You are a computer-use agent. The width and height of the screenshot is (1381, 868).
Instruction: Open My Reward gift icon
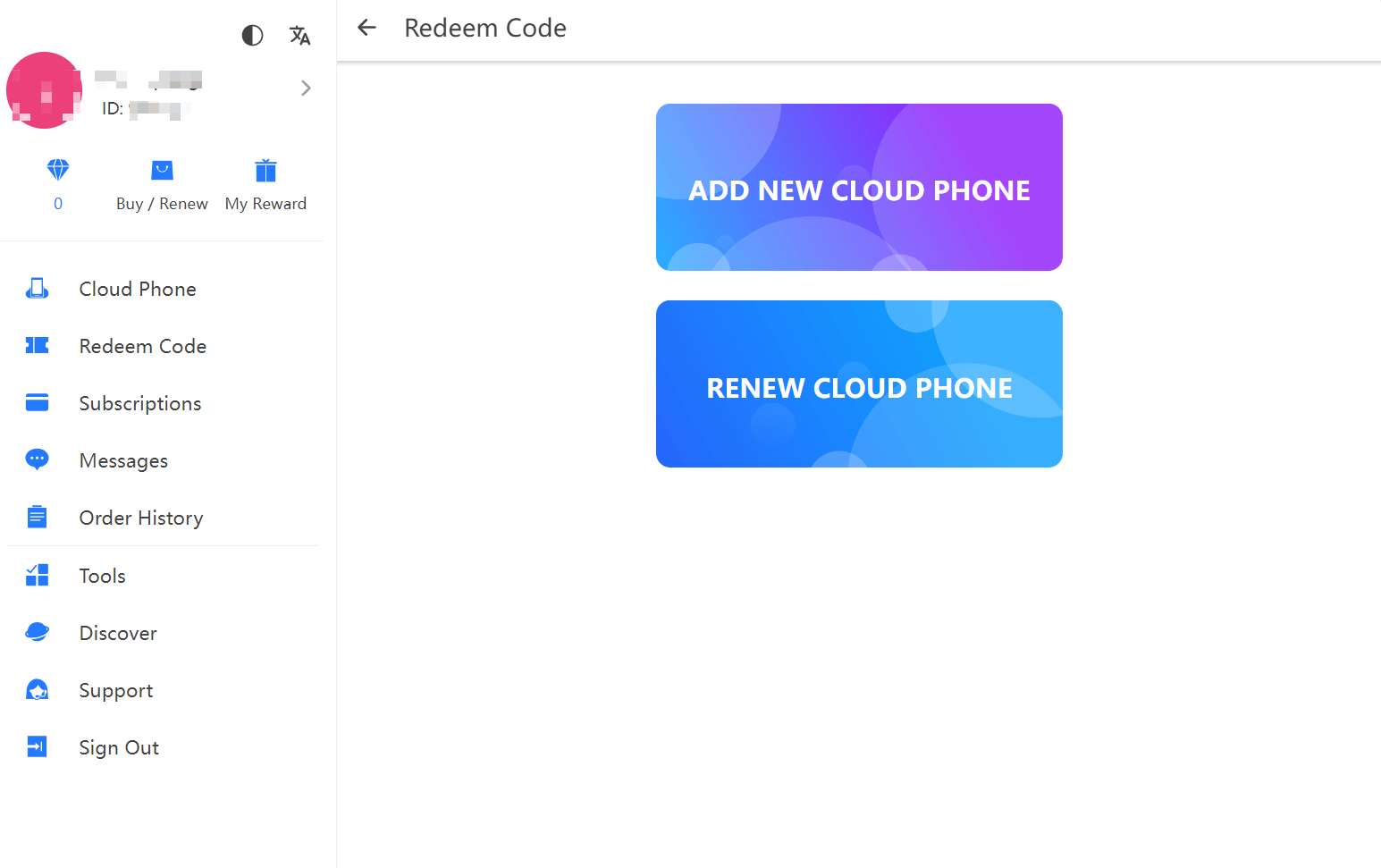pyautogui.click(x=265, y=169)
